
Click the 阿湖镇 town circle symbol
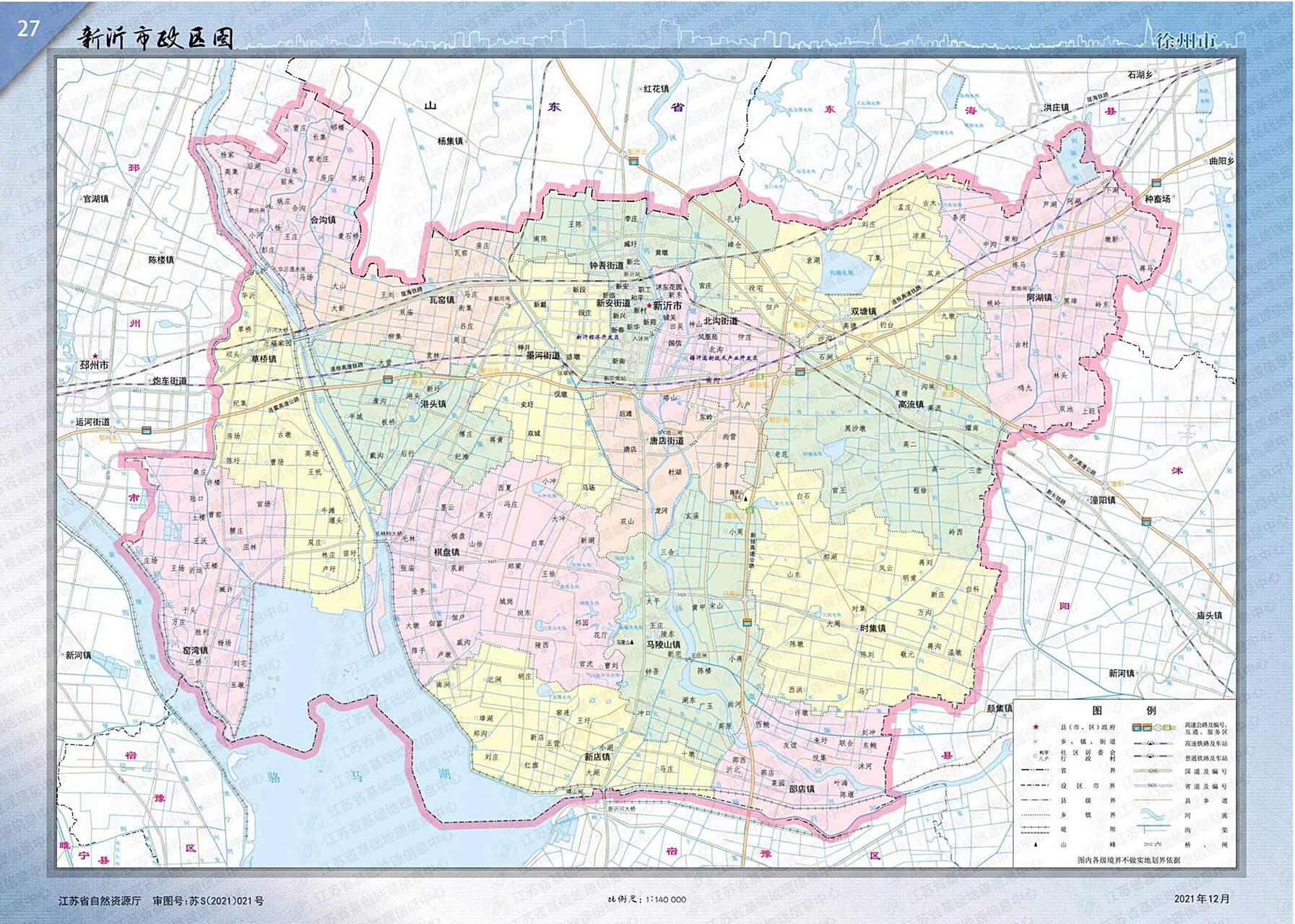pos(1055,299)
